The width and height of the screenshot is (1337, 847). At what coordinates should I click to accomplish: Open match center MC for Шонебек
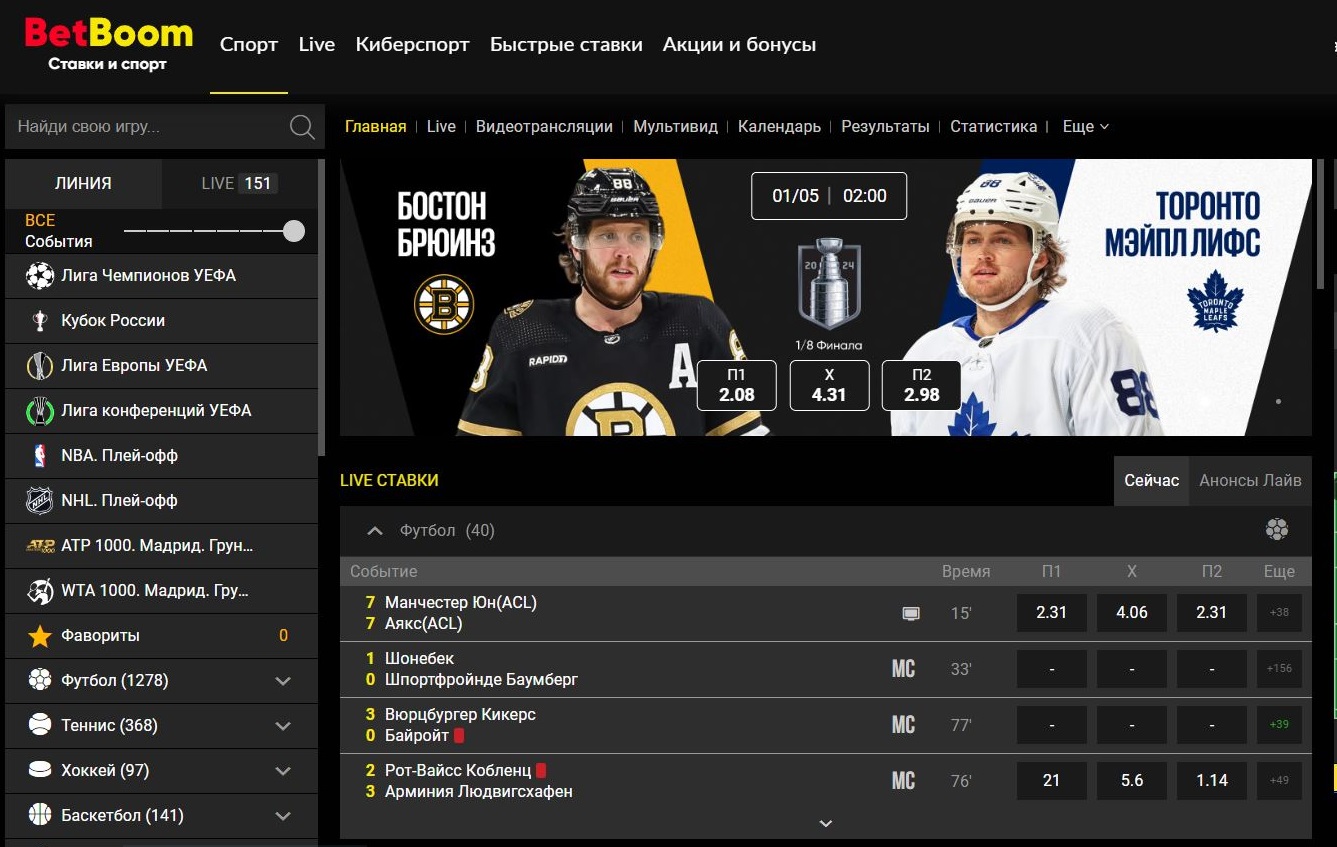(x=903, y=669)
